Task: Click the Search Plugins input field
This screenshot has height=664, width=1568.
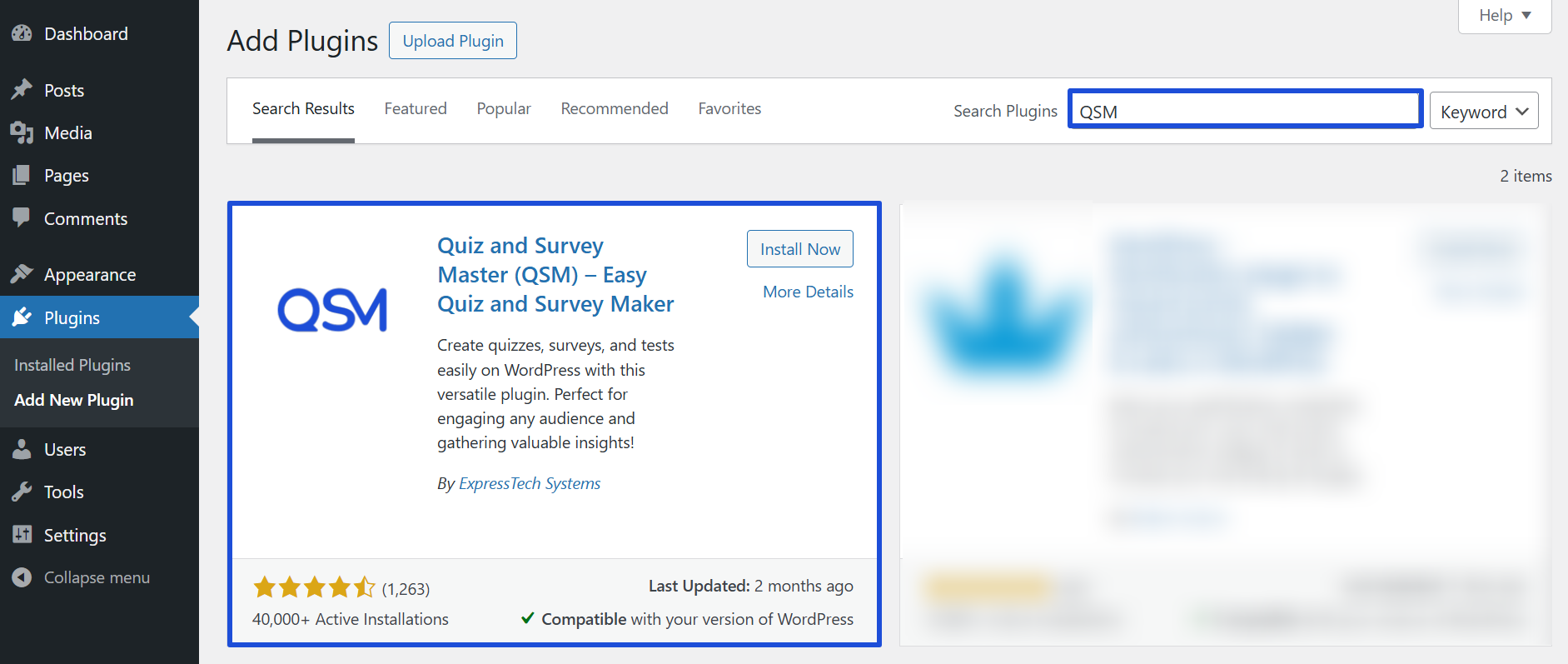Action: coord(1246,109)
